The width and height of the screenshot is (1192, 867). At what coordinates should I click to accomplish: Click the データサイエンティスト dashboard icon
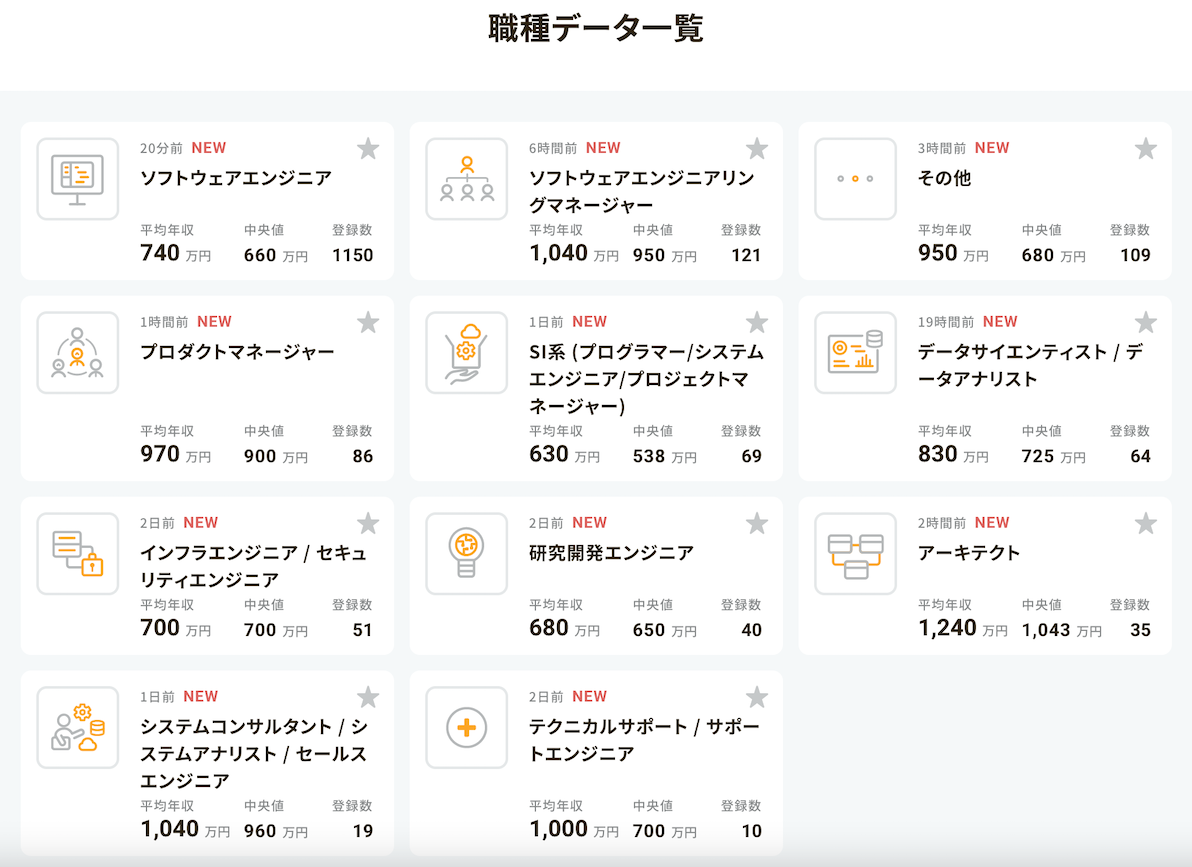855,353
